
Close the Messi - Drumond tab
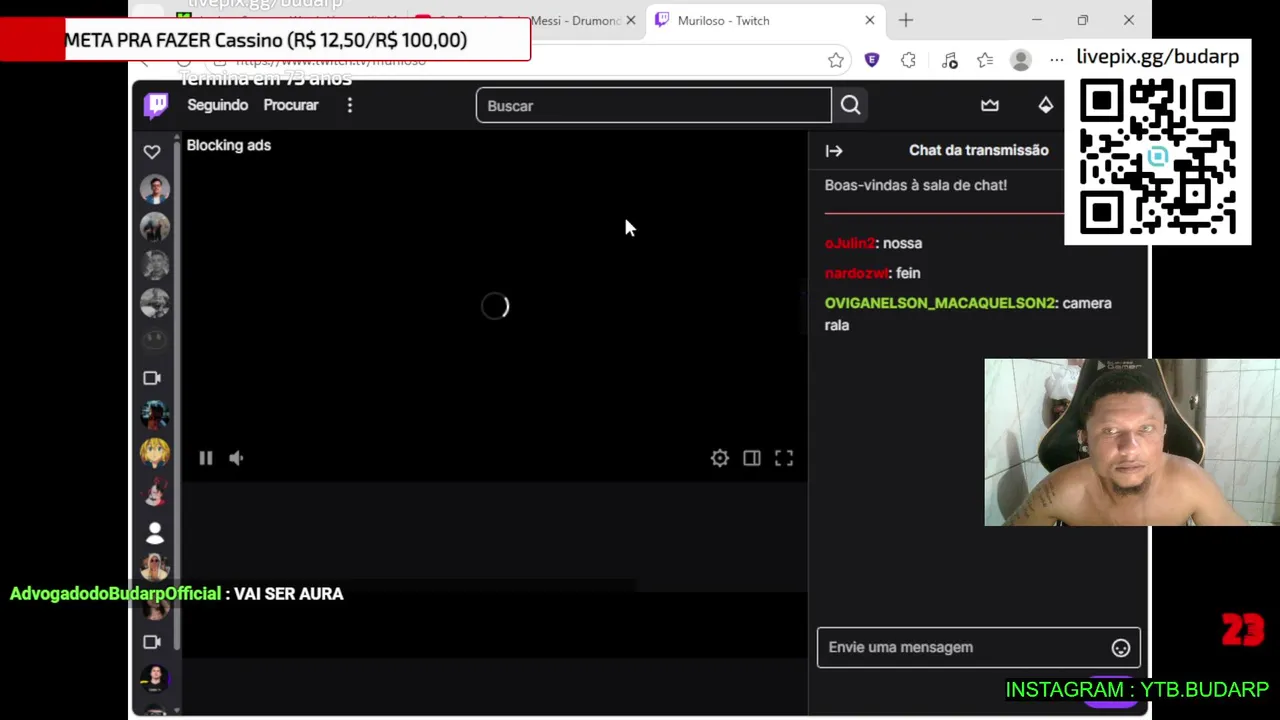631,20
